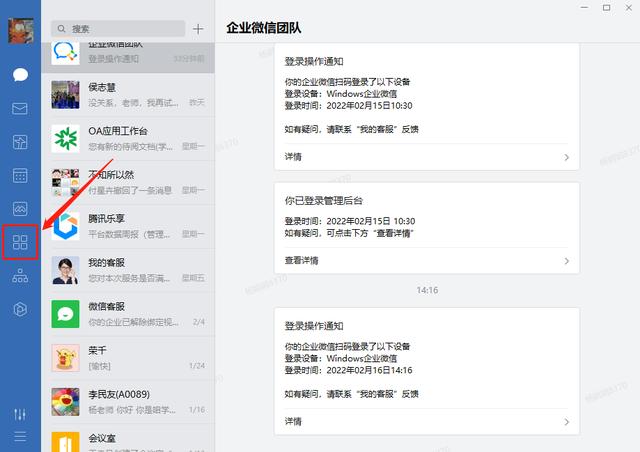This screenshot has height=452, width=640.
Task: Click the user profile avatar at top-left
Action: pyautogui.click(x=20, y=30)
